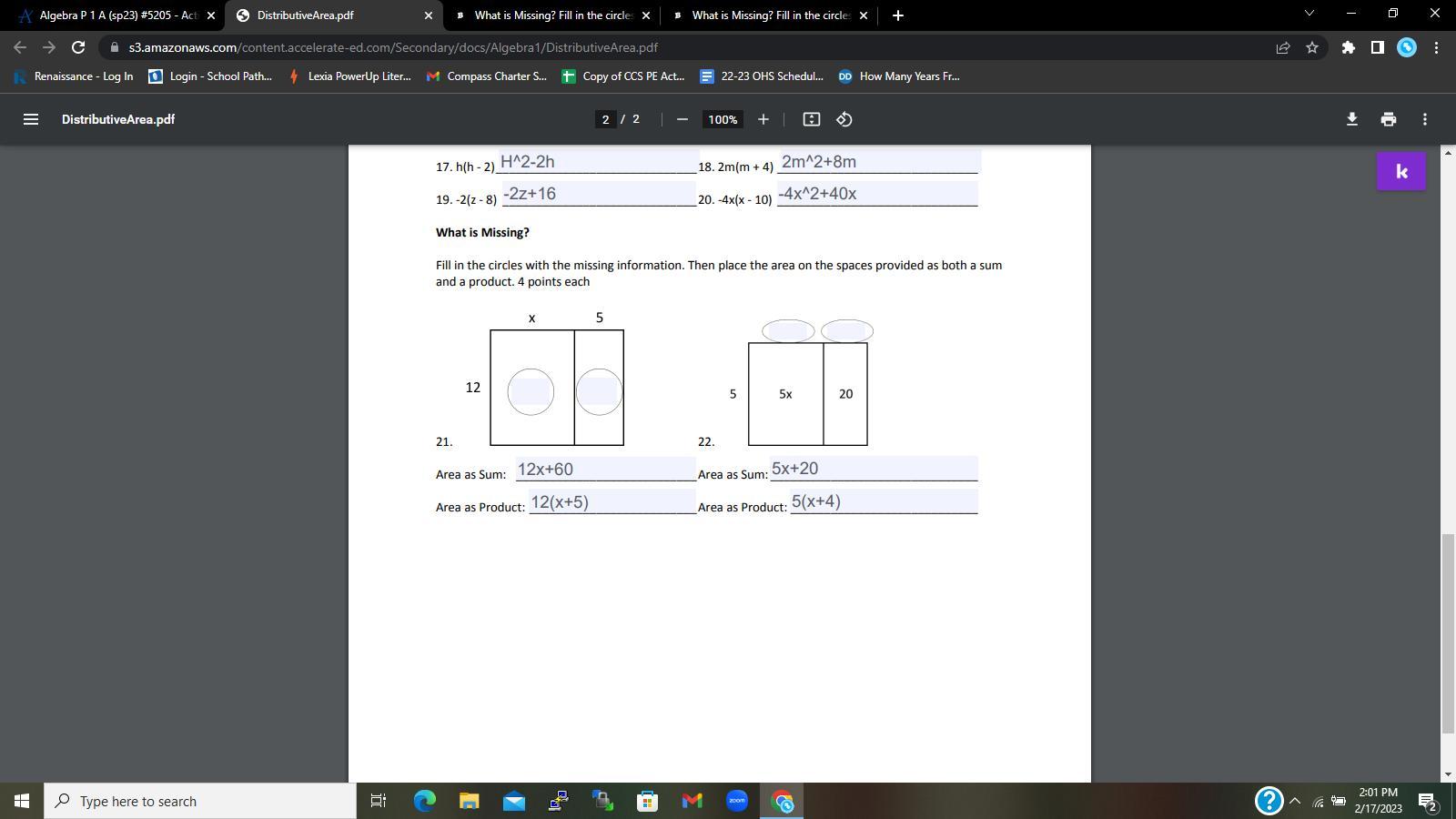Zoom out the PDF with minus button
The height and width of the screenshot is (819, 1456).
[682, 119]
